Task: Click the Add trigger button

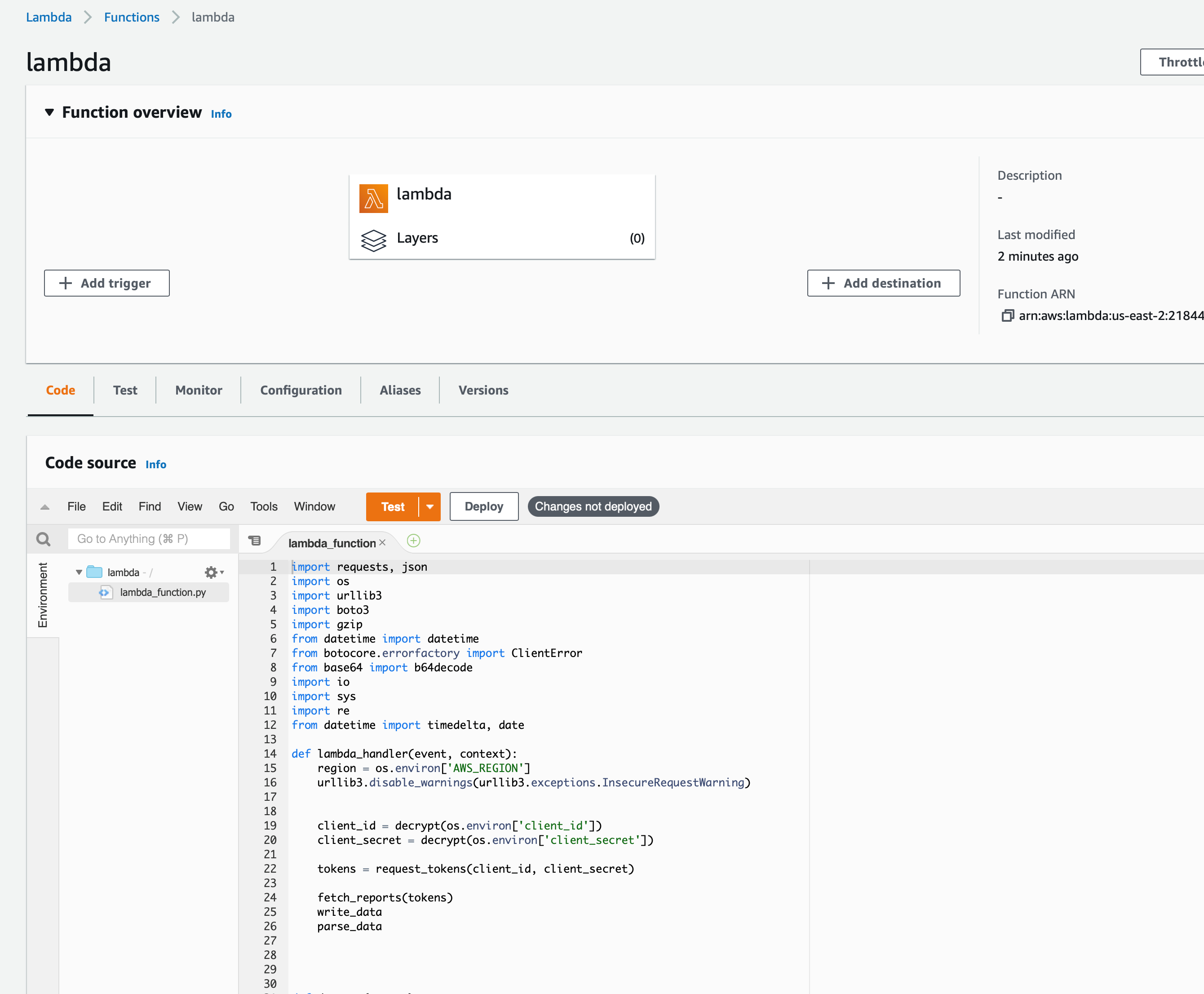Action: point(106,283)
